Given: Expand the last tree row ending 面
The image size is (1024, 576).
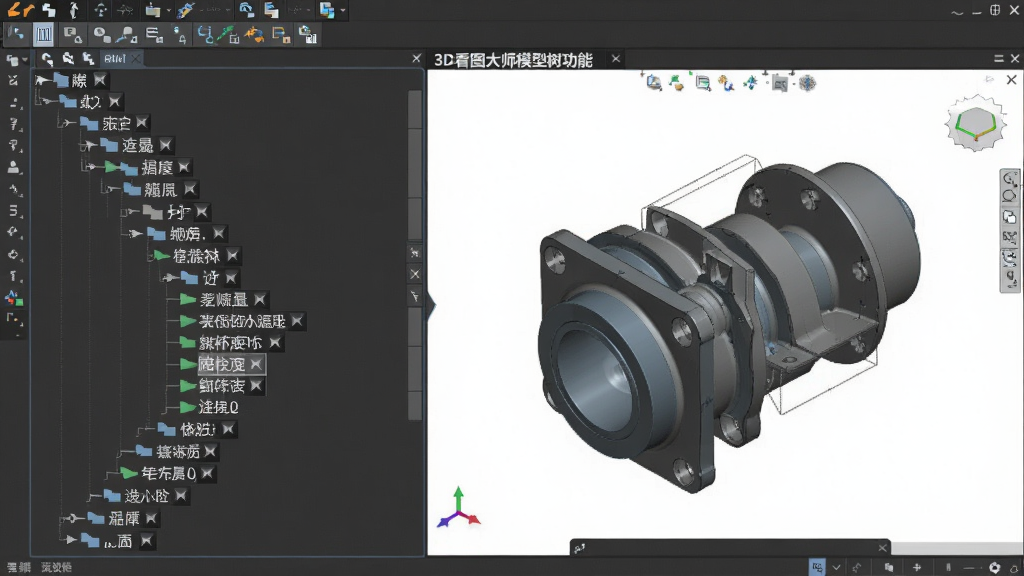Looking at the screenshot, I should [x=71, y=540].
